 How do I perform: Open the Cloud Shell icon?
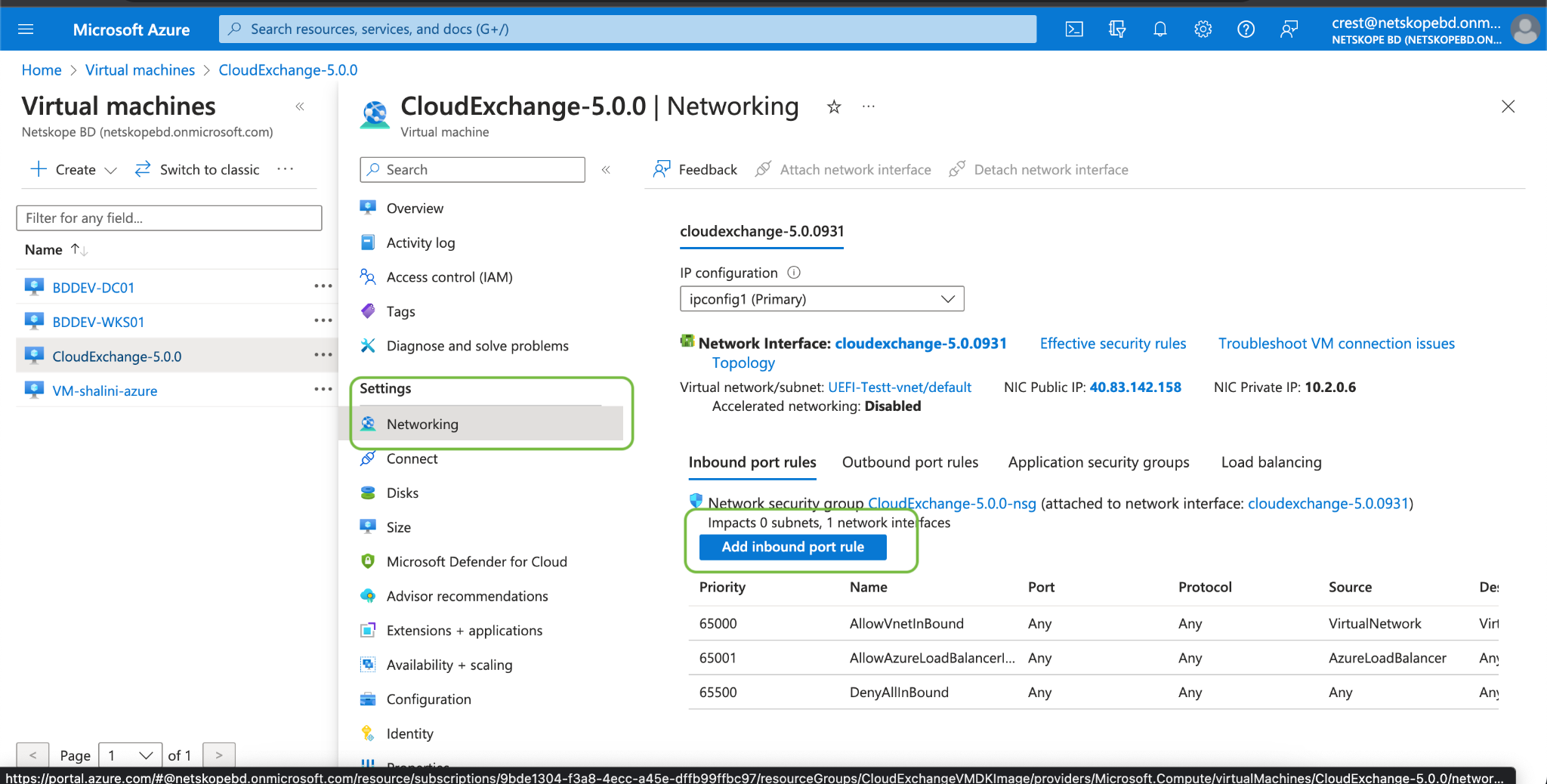pyautogui.click(x=1074, y=29)
